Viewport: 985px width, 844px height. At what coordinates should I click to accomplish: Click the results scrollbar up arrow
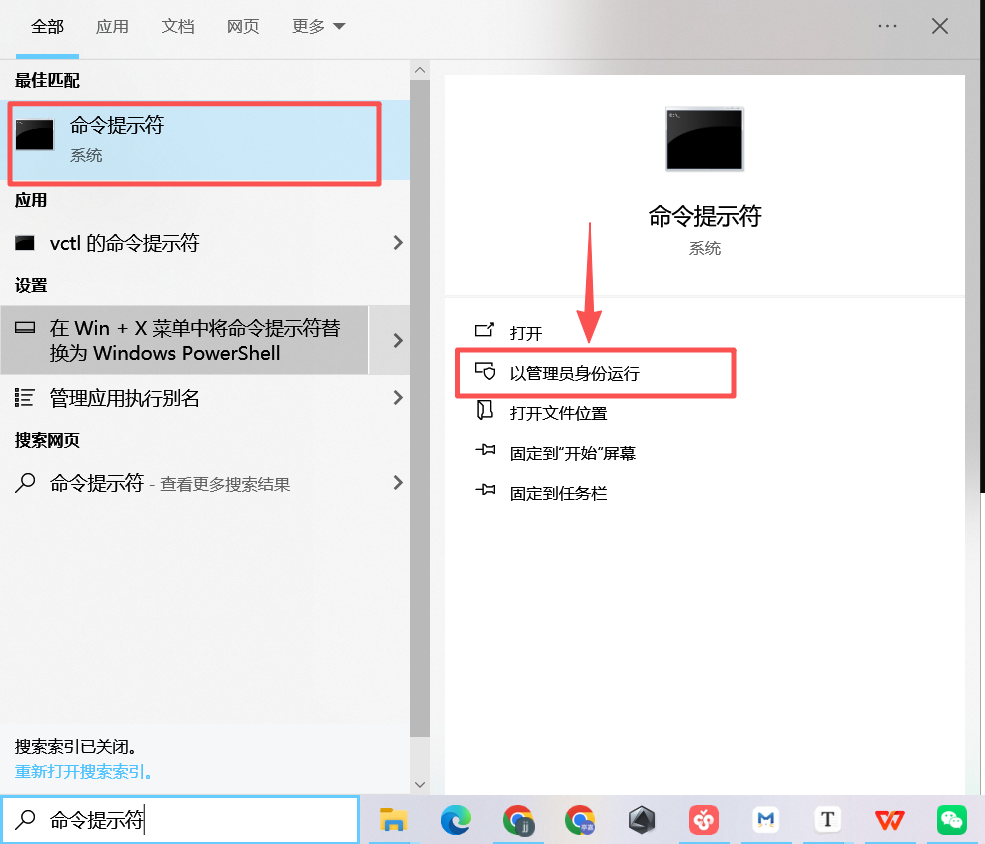pos(420,70)
